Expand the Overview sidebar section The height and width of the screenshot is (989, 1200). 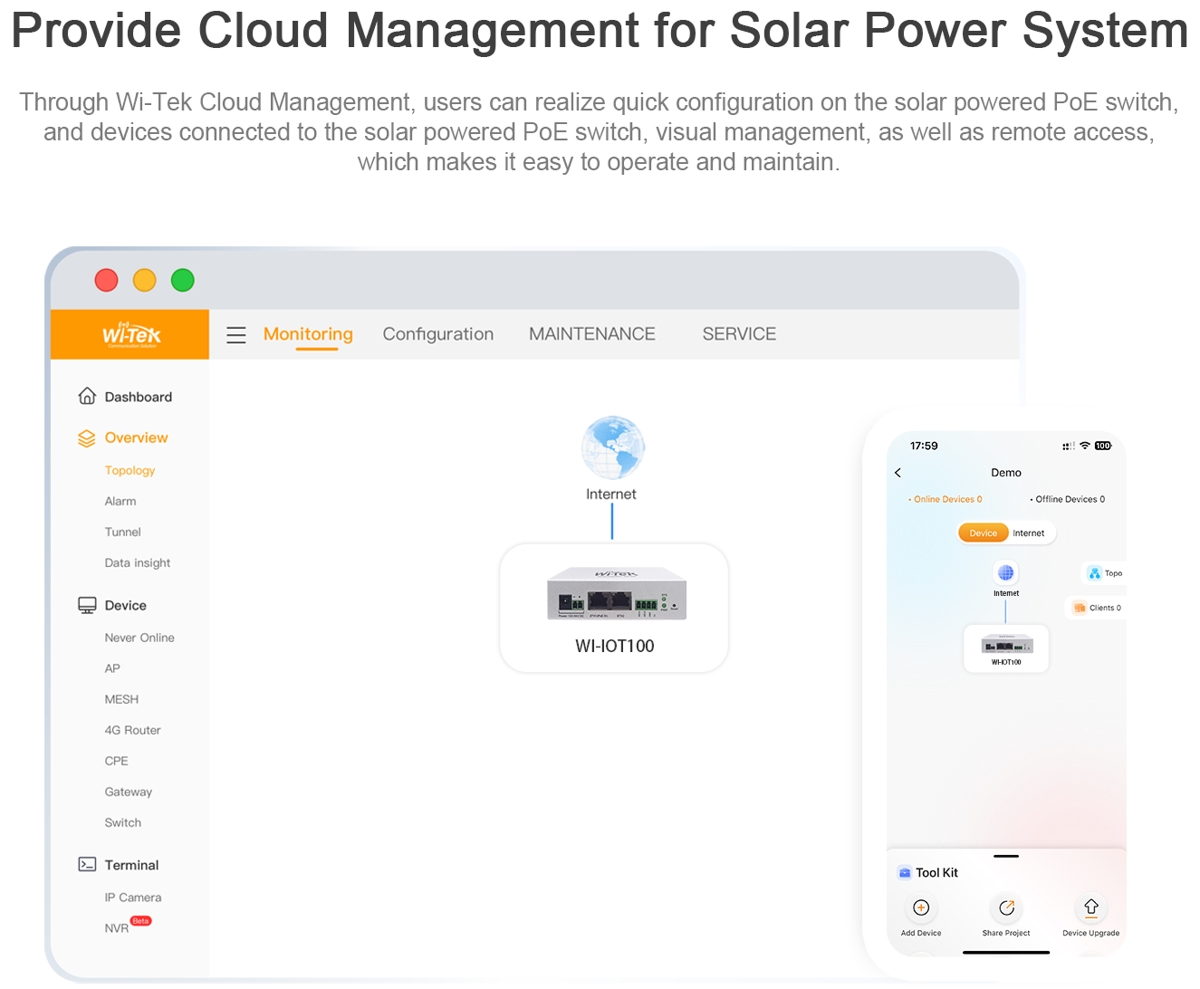135,438
